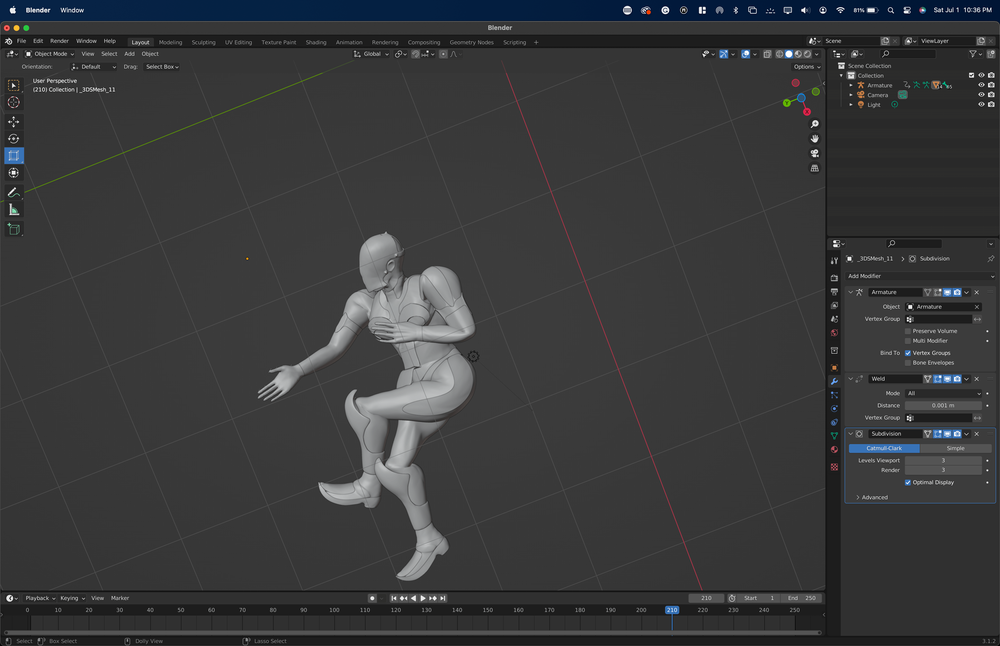Image resolution: width=1000 pixels, height=646 pixels.
Task: Collapse the Armature modifier panel
Action: point(850,292)
